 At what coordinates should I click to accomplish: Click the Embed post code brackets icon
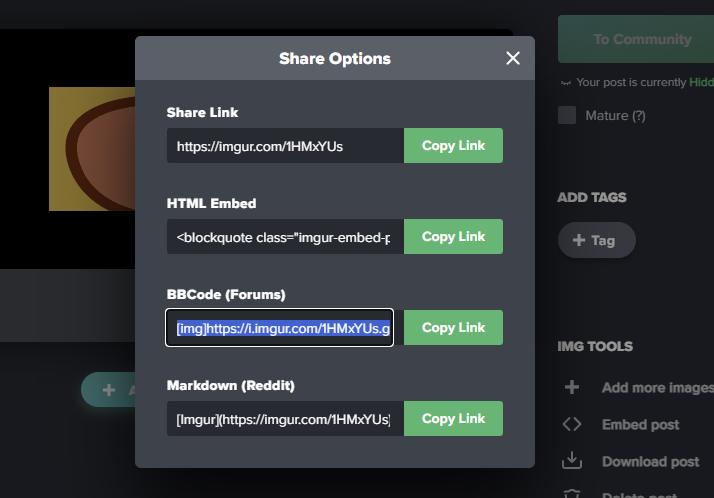[x=572, y=424]
